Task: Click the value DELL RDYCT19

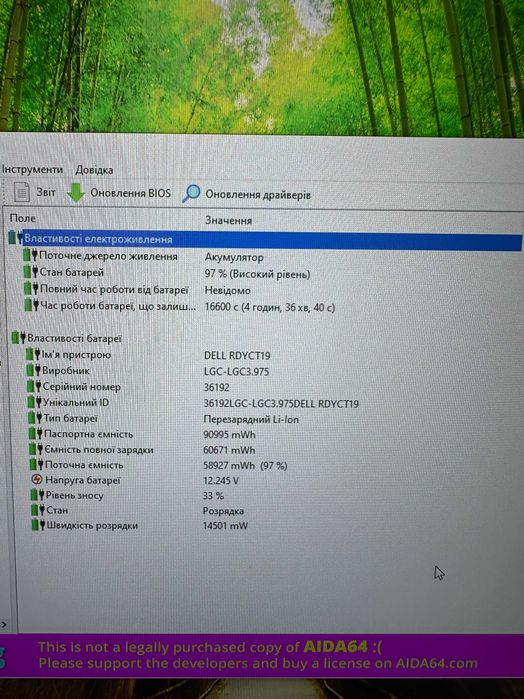Action: [237, 355]
